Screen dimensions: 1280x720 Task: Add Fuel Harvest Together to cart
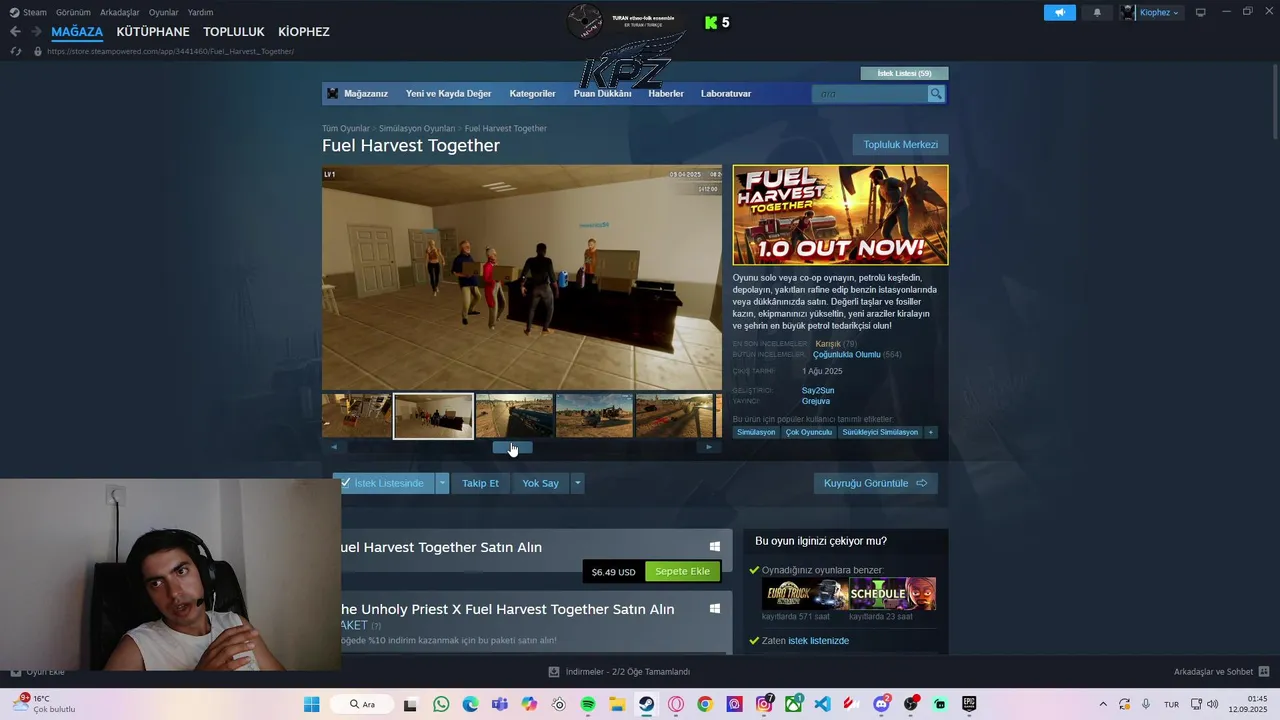click(x=683, y=571)
